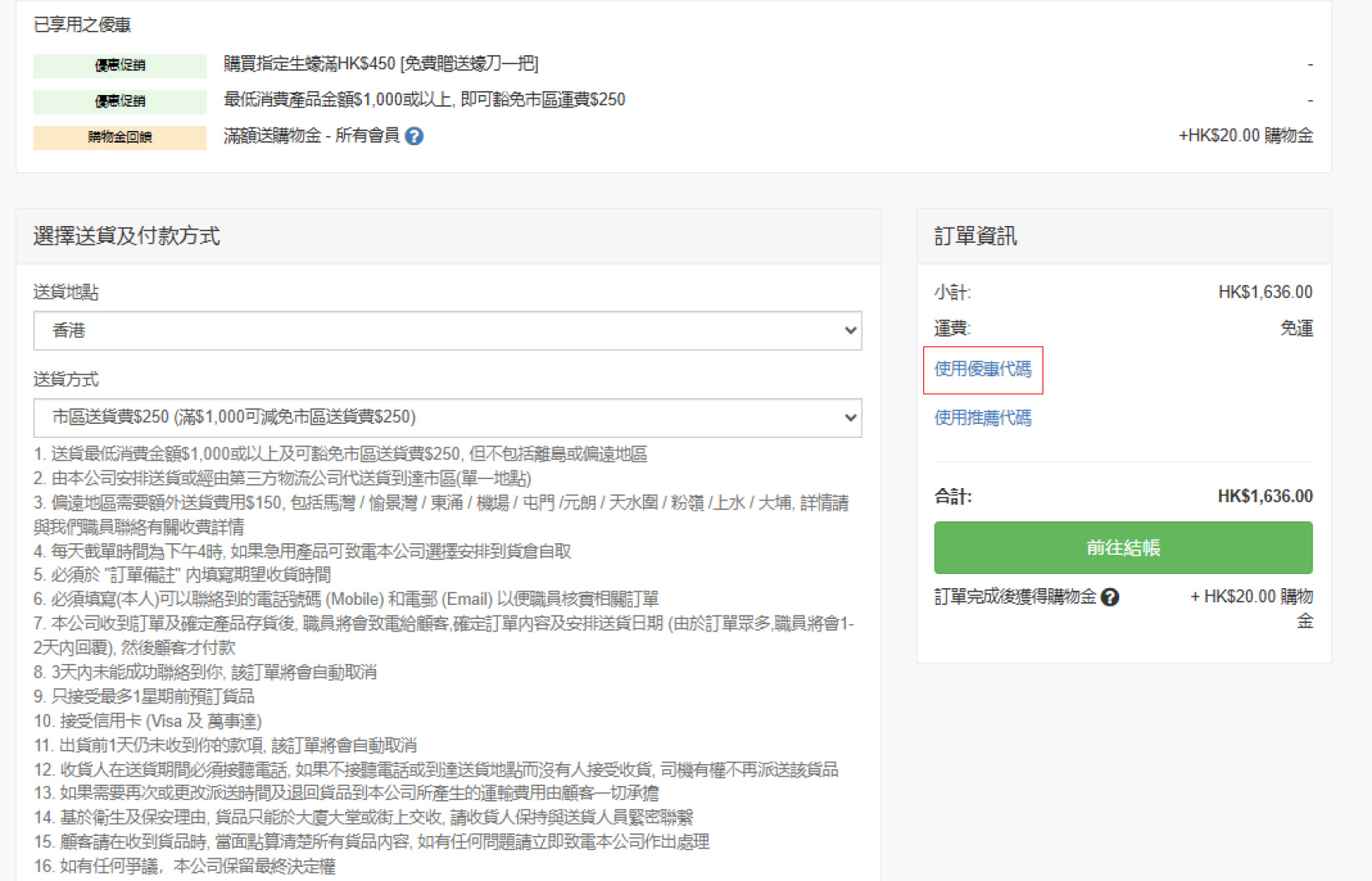Click the 購買指定生蠔滿HK$450 promotion text
This screenshot has width=1372, height=881.
[381, 64]
